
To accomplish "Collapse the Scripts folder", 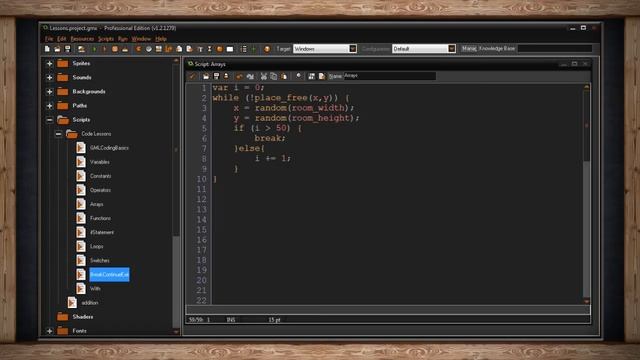I will pyautogui.click(x=49, y=120).
